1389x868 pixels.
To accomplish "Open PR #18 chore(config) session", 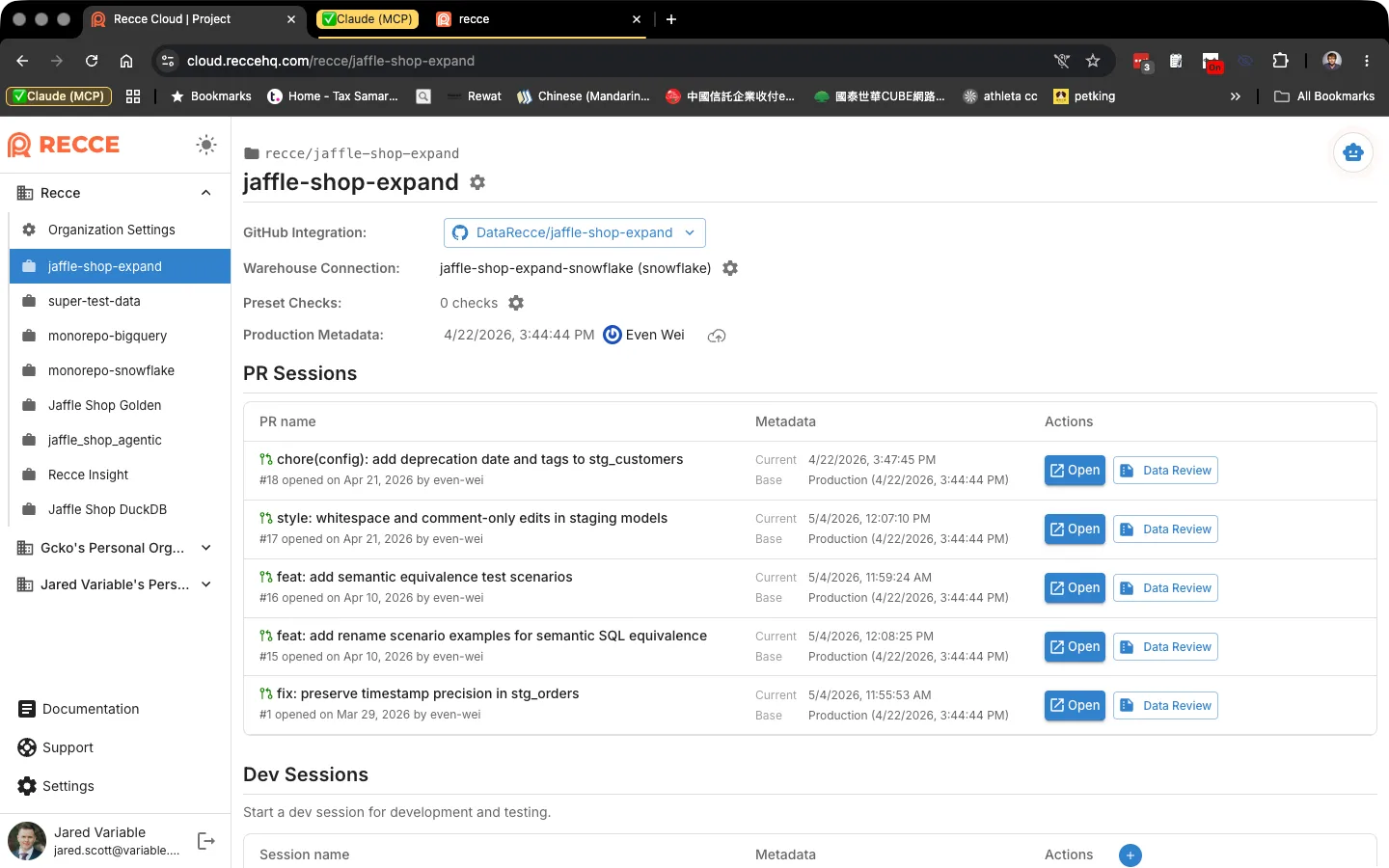I will point(1075,471).
